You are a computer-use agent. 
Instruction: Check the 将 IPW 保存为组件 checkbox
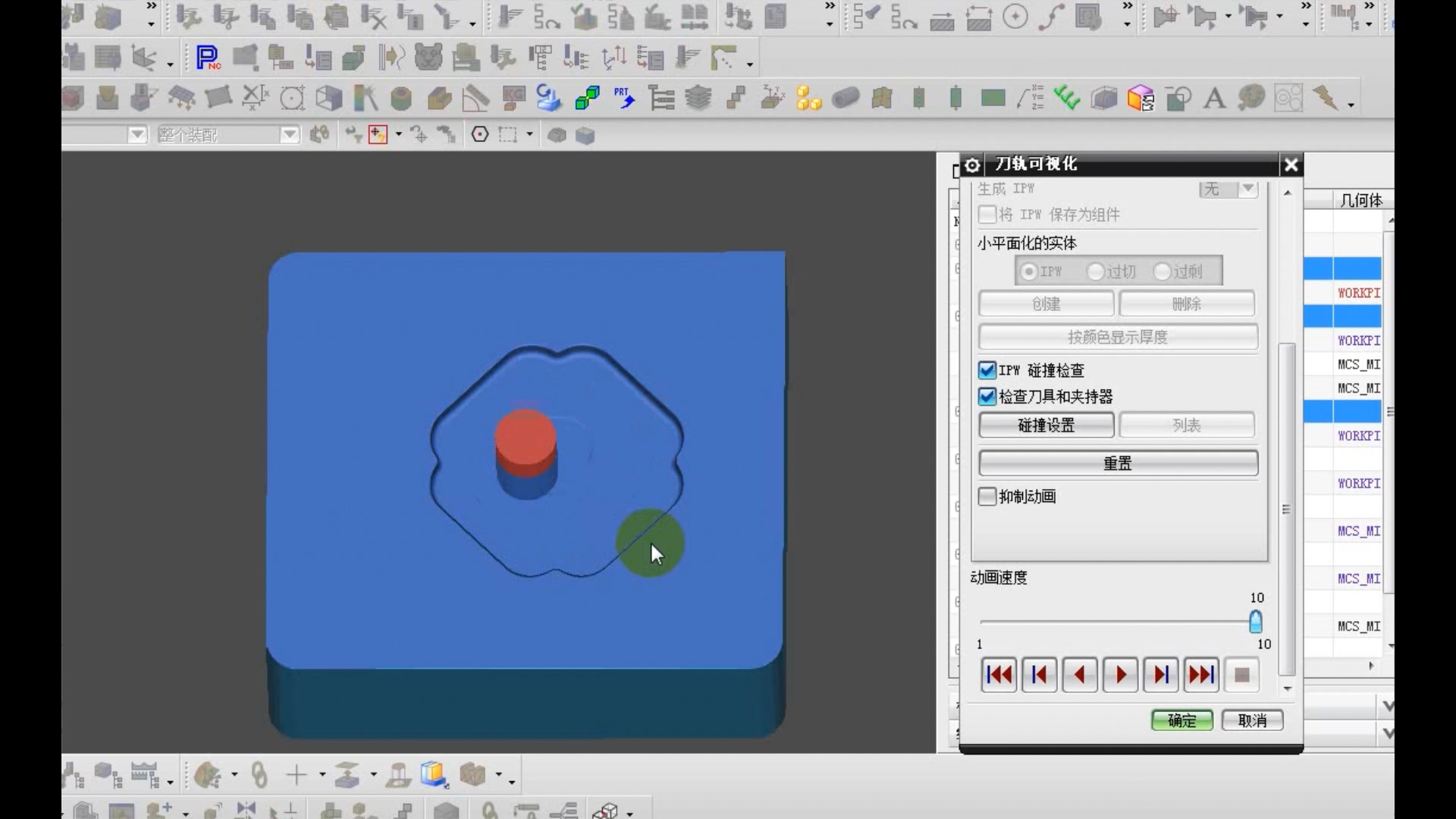[x=987, y=215]
